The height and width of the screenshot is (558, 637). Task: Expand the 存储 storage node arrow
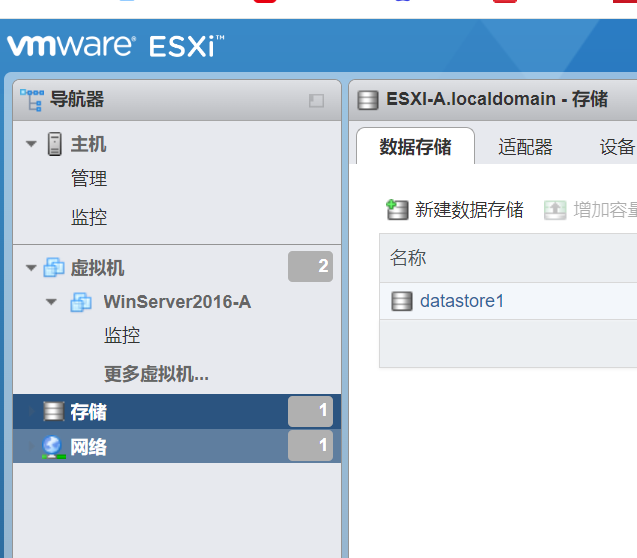click(31, 411)
